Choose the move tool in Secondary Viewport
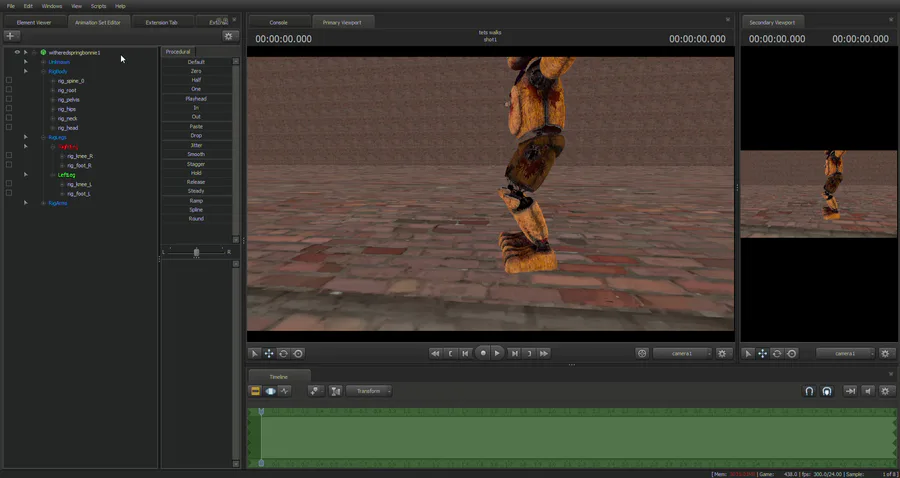The image size is (900, 478). click(763, 353)
